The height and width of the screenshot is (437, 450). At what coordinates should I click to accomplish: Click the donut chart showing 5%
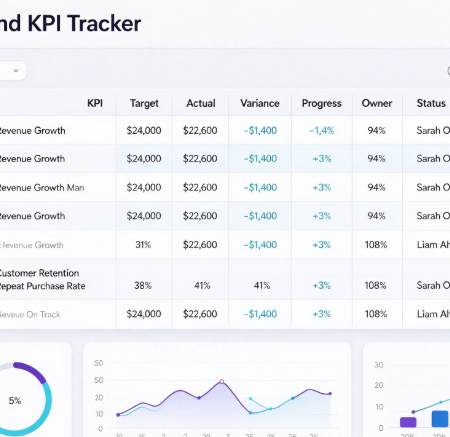[15, 399]
